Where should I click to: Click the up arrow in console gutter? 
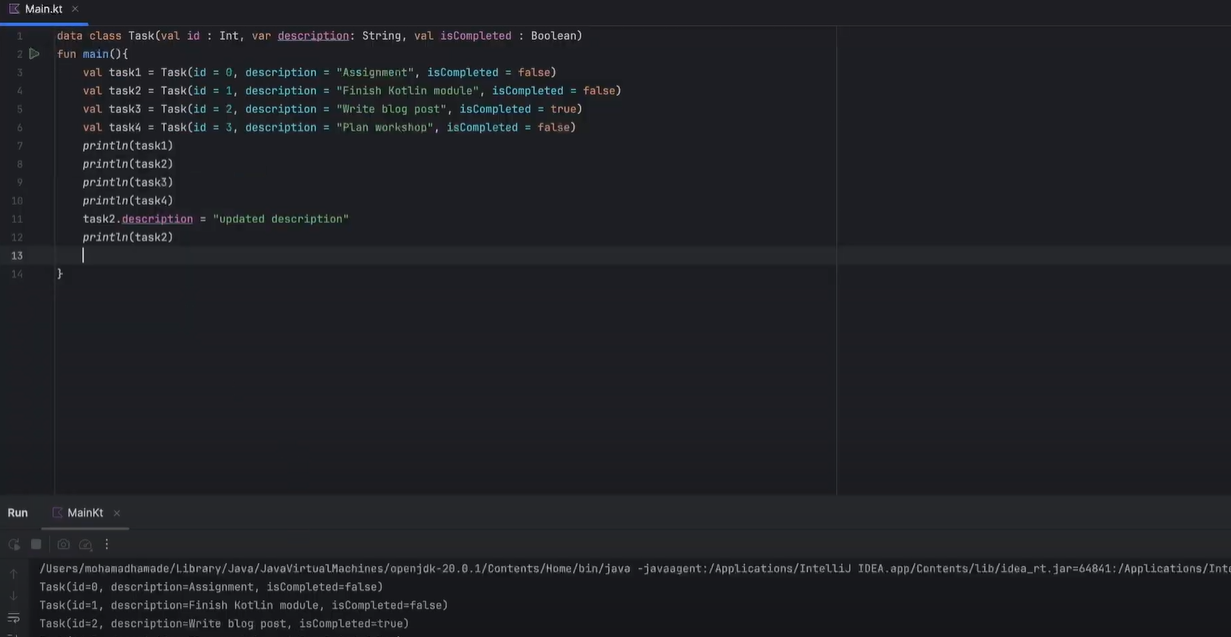(14, 574)
